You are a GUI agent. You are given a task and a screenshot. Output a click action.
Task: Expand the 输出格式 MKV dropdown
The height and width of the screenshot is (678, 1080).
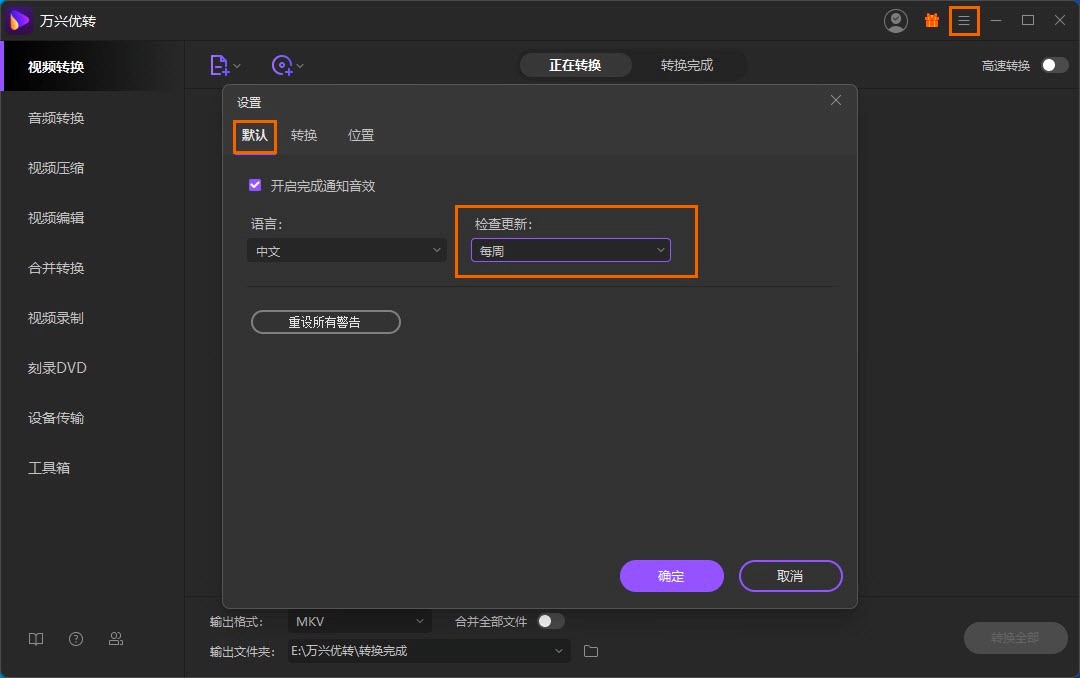(x=359, y=622)
